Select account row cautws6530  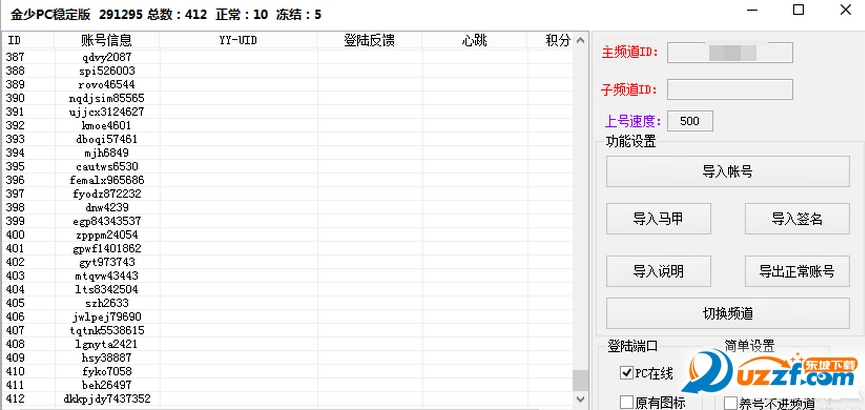click(x=287, y=166)
